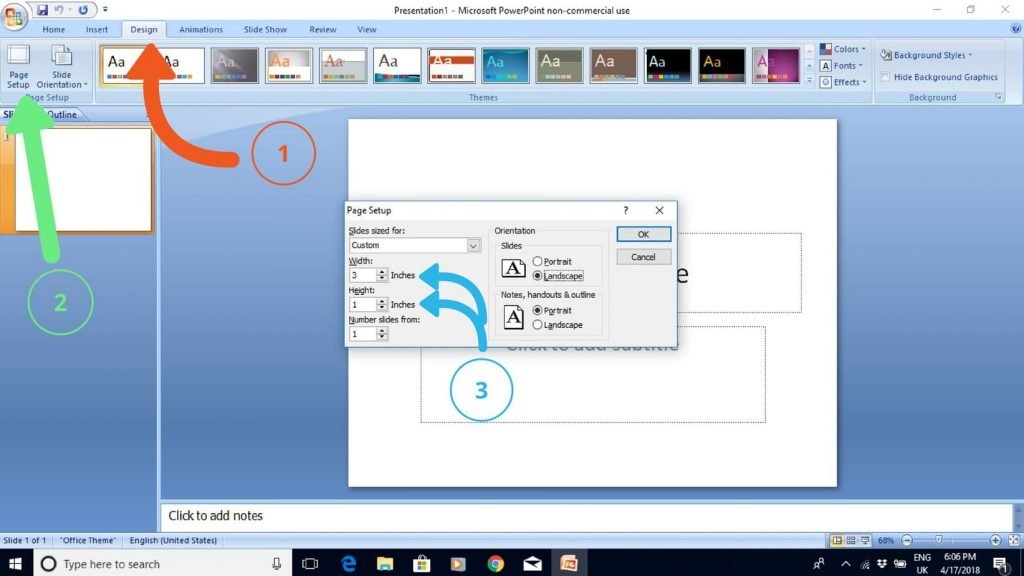Click Width spinner arrows
The height and width of the screenshot is (576, 1024).
(382, 276)
